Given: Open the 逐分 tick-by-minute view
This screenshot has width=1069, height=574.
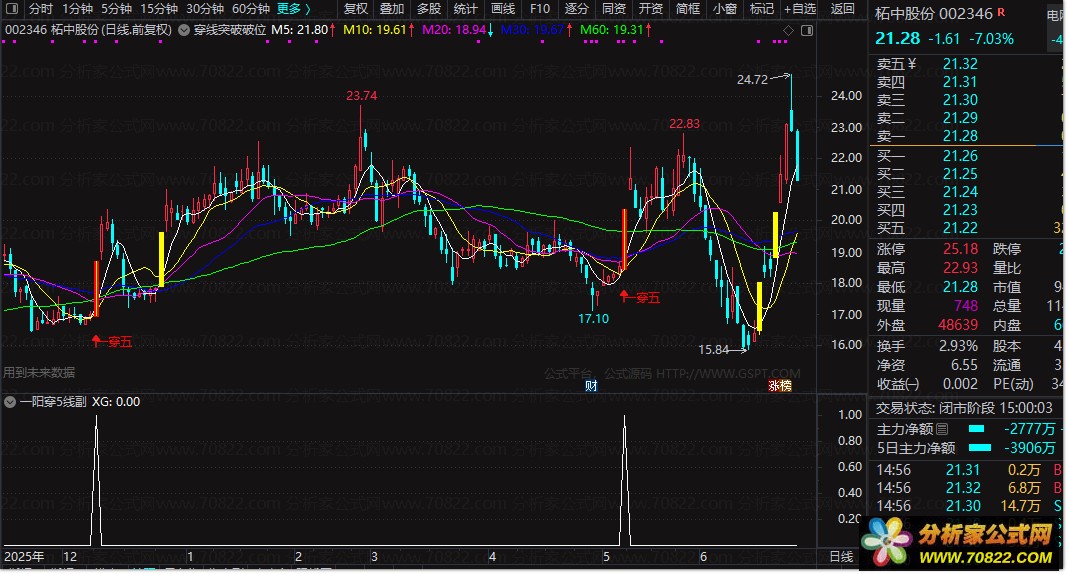Looking at the screenshot, I should coord(577,9).
